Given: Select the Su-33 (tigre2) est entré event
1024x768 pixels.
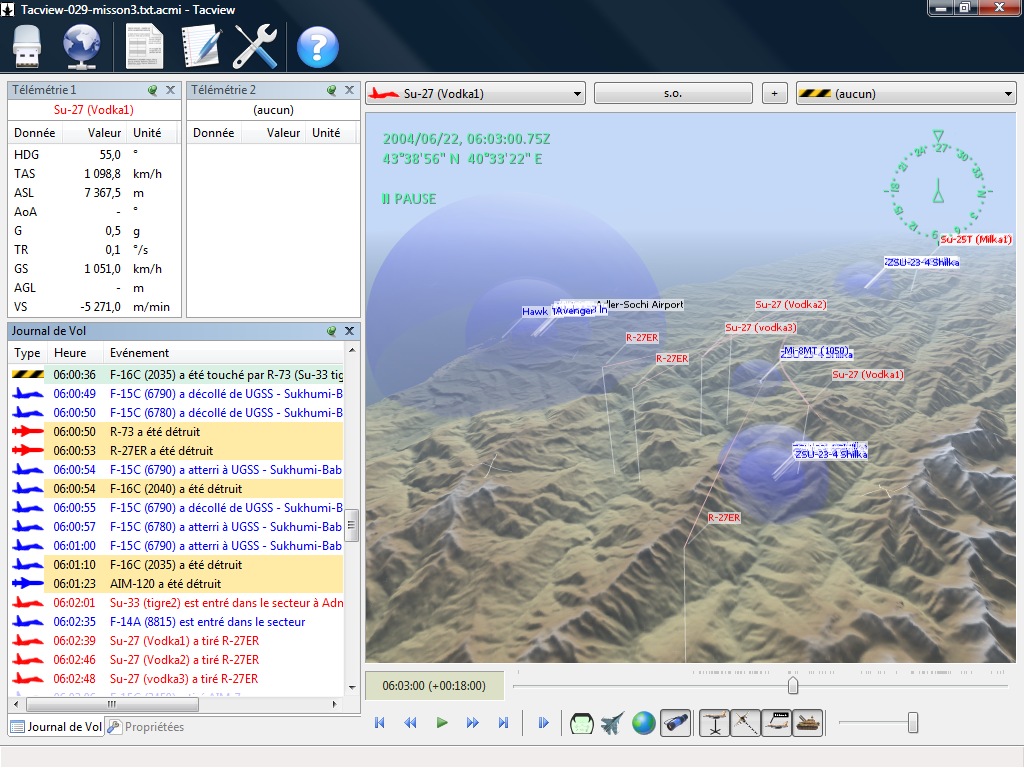Looking at the screenshot, I should tap(176, 602).
